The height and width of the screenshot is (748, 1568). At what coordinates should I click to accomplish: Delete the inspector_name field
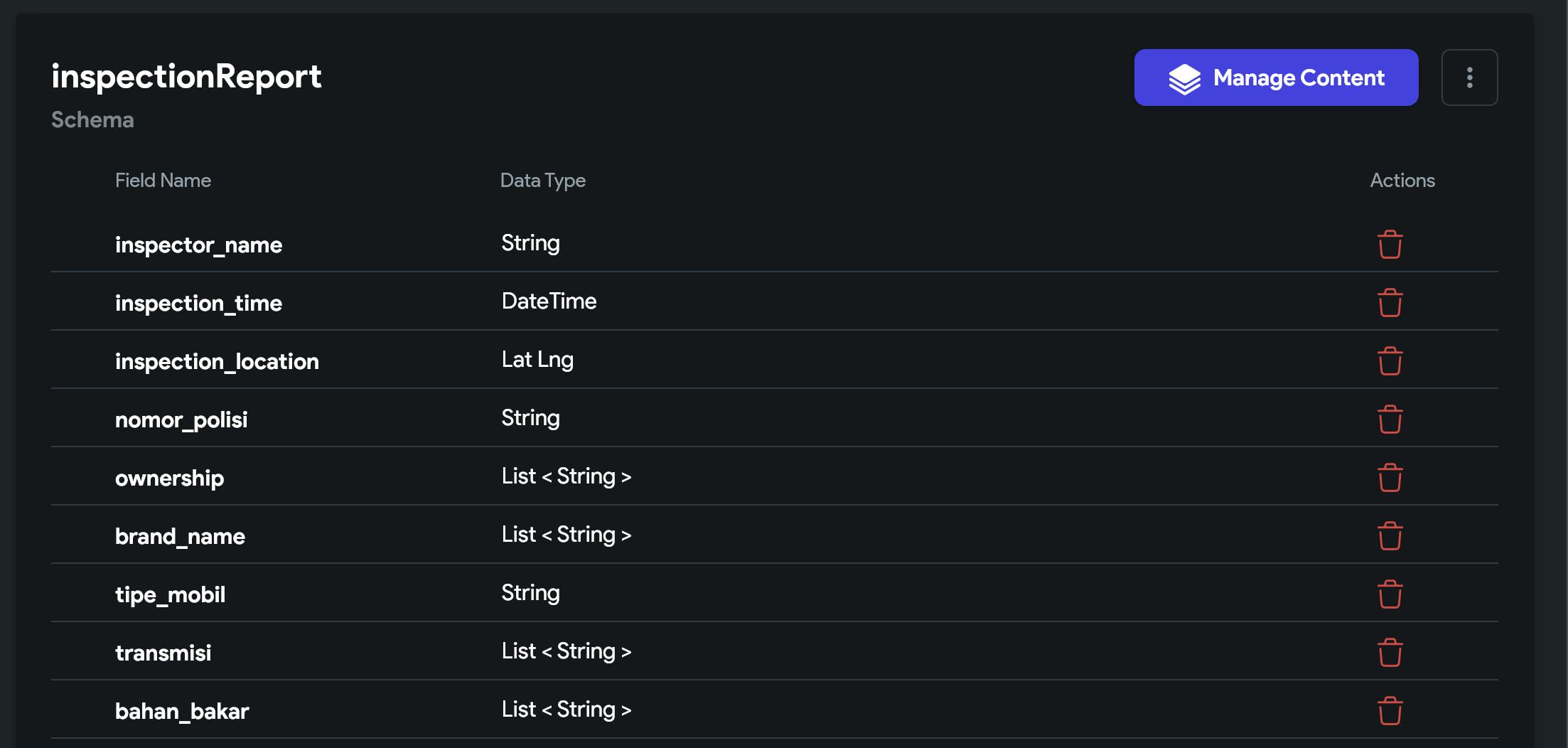1390,245
